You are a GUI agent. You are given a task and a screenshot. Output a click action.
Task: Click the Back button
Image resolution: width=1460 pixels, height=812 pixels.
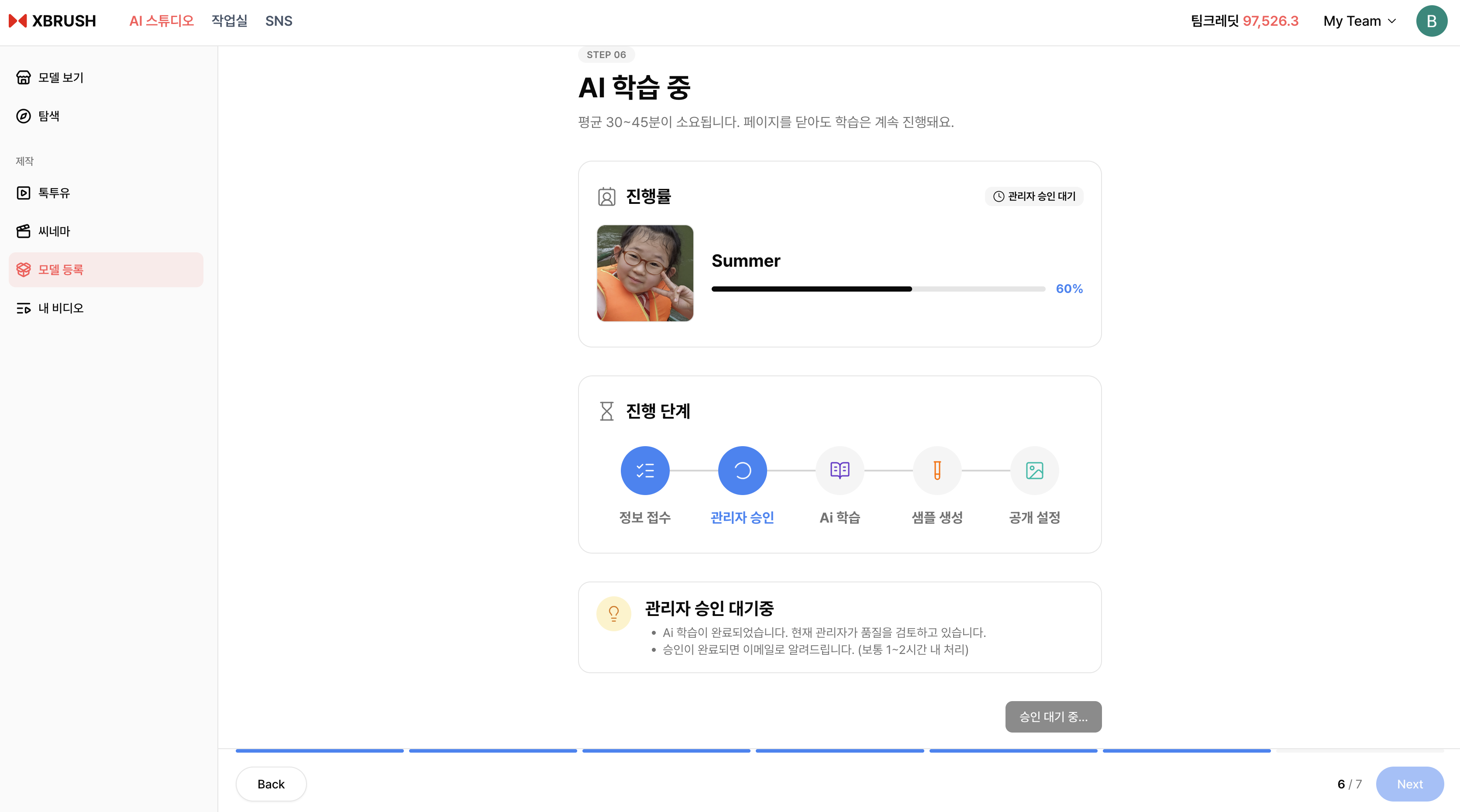point(271,784)
